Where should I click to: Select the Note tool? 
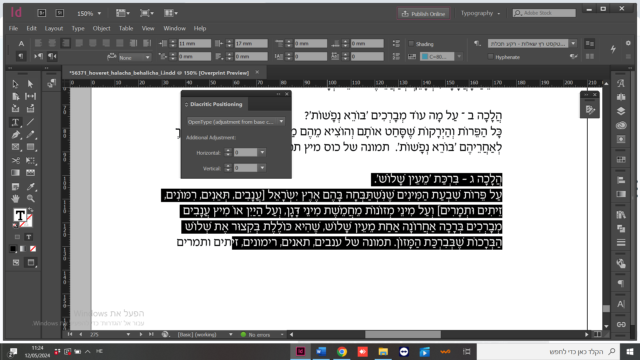pos(15,187)
